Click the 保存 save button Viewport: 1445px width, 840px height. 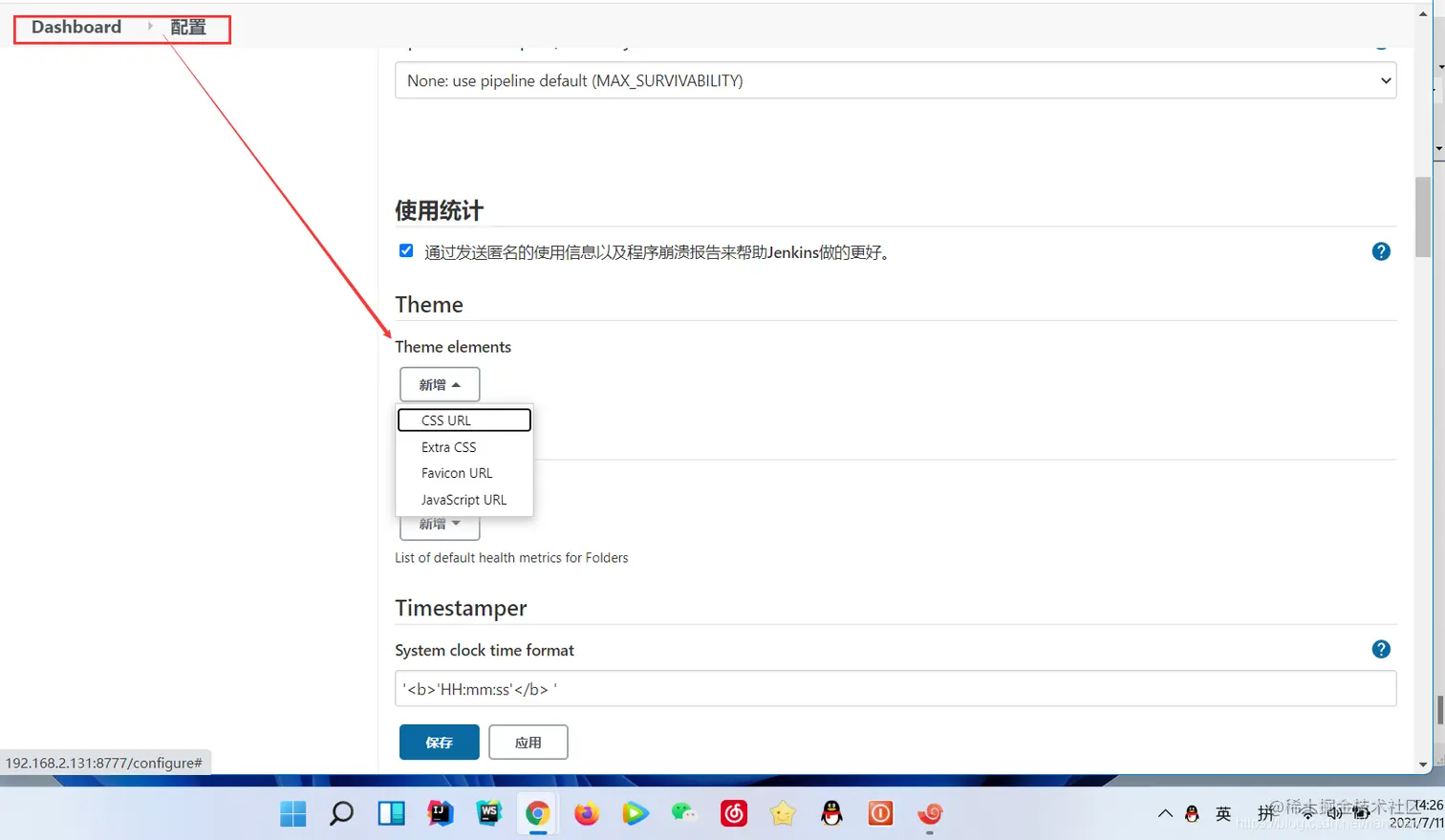(440, 743)
